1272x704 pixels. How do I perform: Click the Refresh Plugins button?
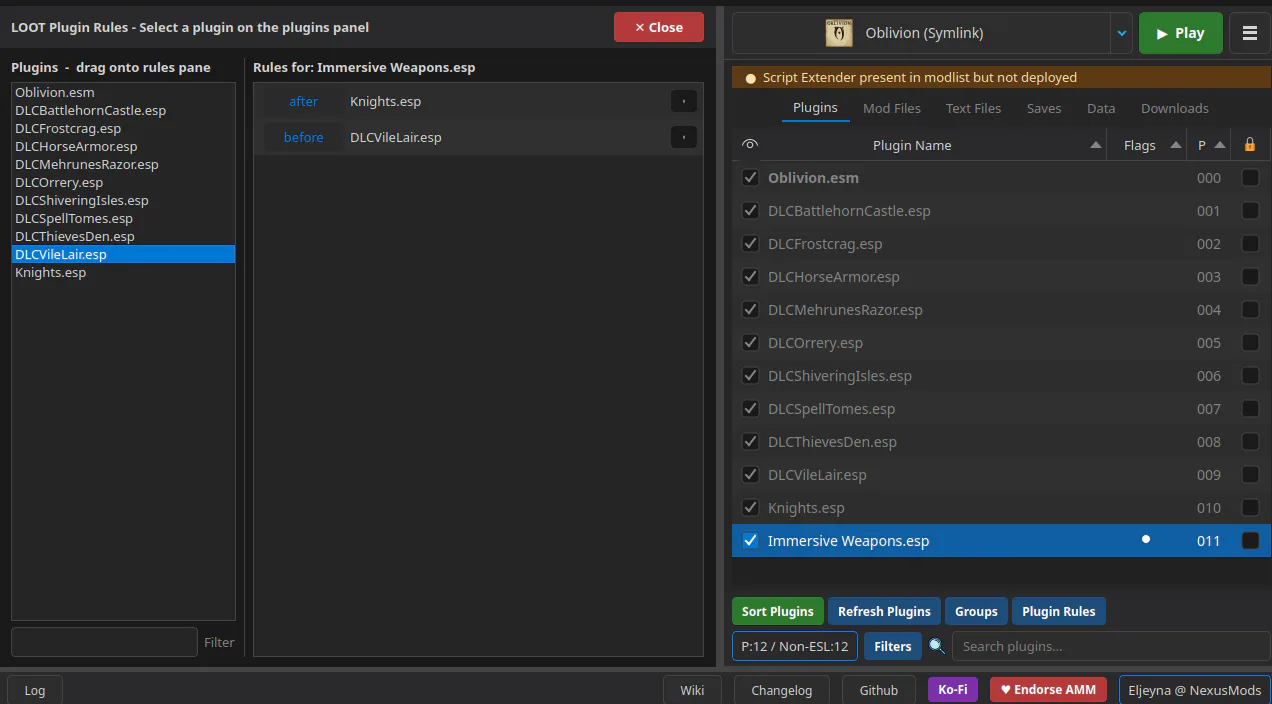click(884, 611)
